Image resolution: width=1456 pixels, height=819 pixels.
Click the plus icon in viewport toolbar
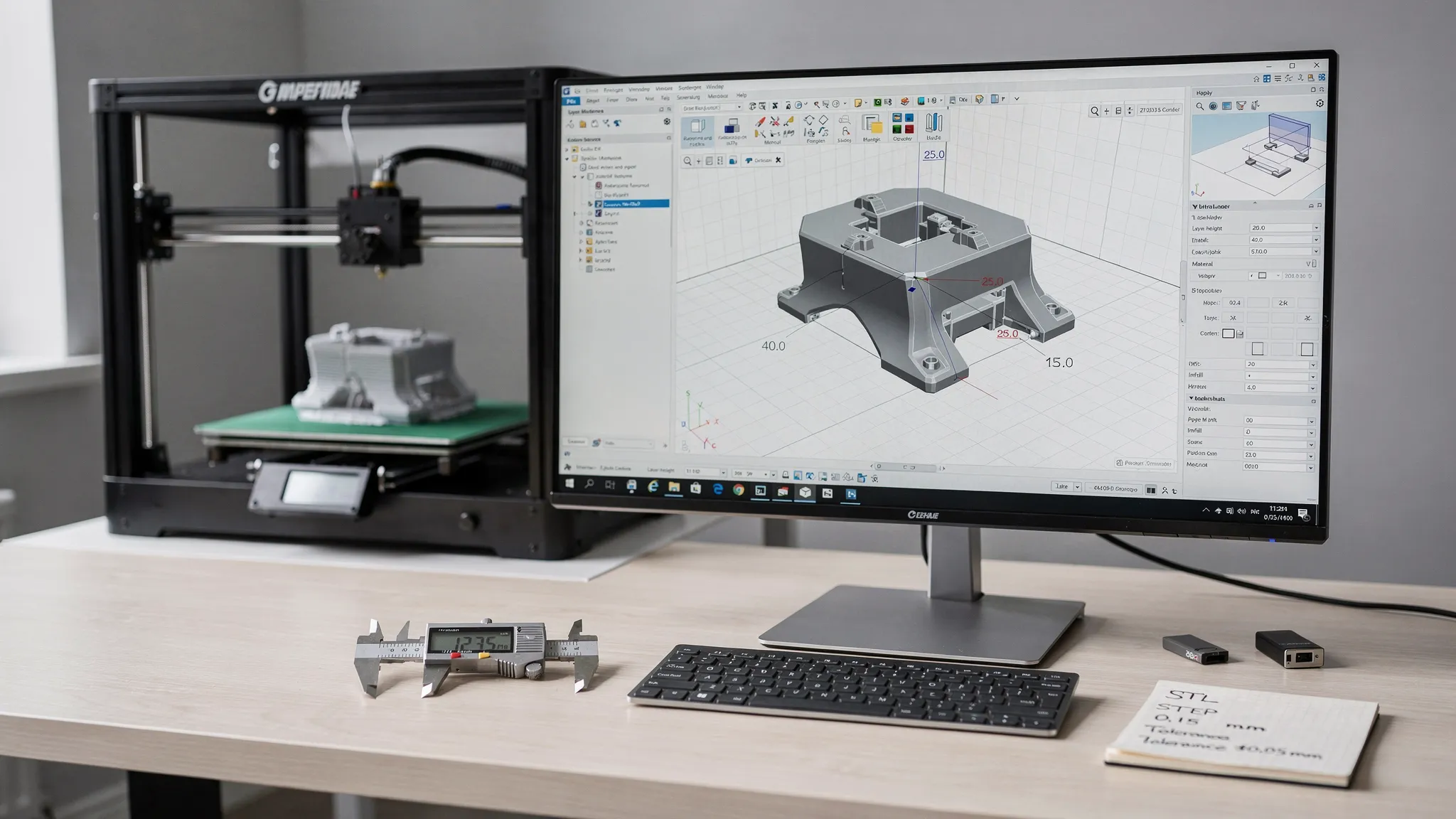click(x=699, y=161)
